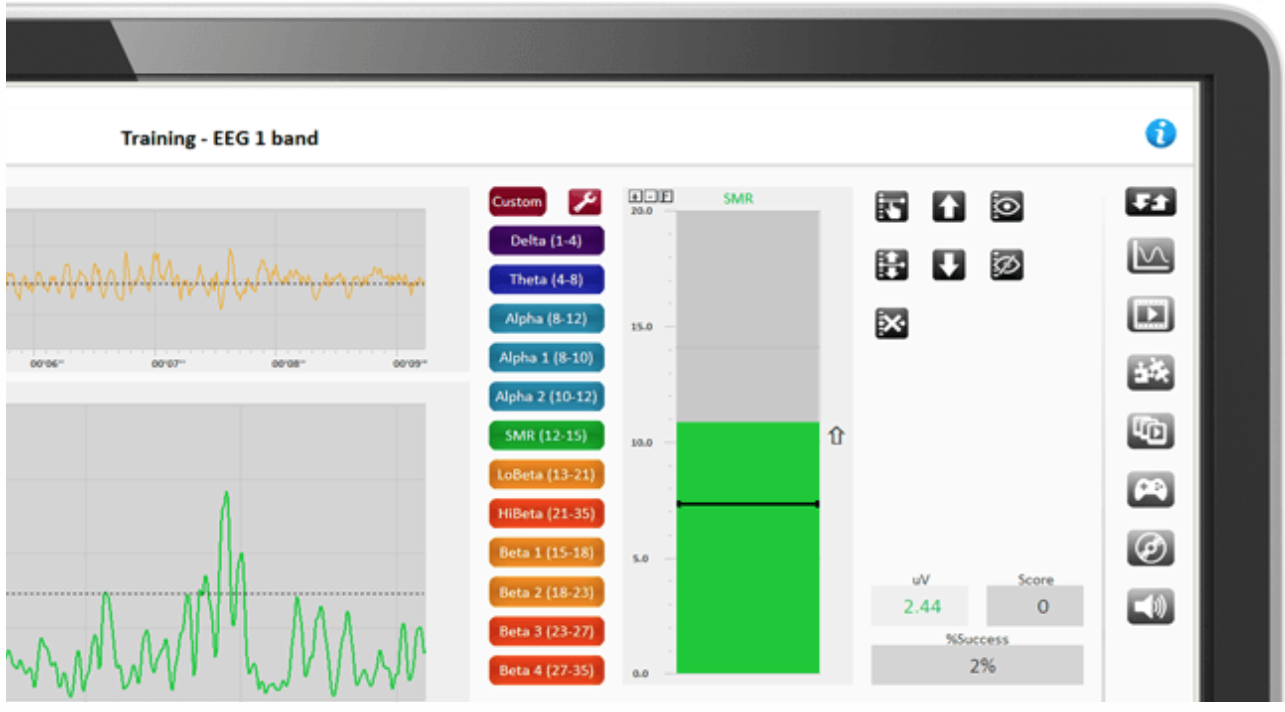1285x712 pixels.
Task: Click the F scale button above SMR bar
Action: pyautogui.click(x=666, y=197)
